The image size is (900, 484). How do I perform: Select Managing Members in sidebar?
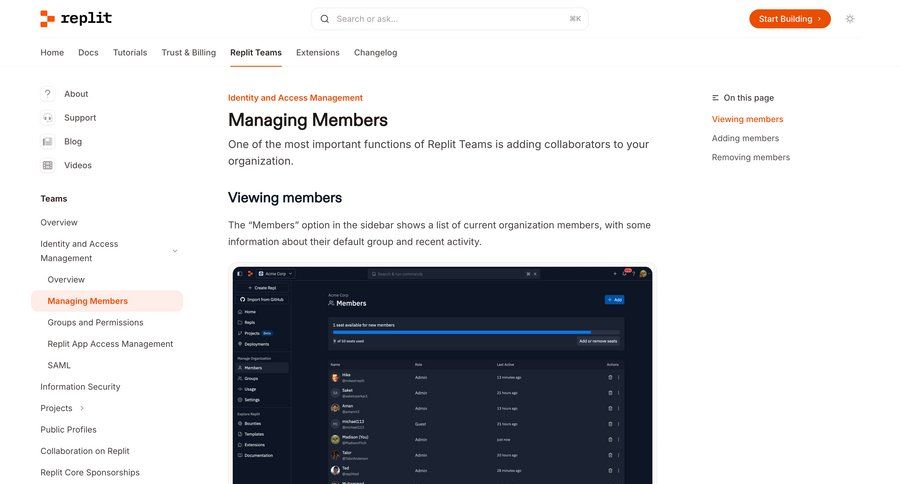[x=107, y=301]
